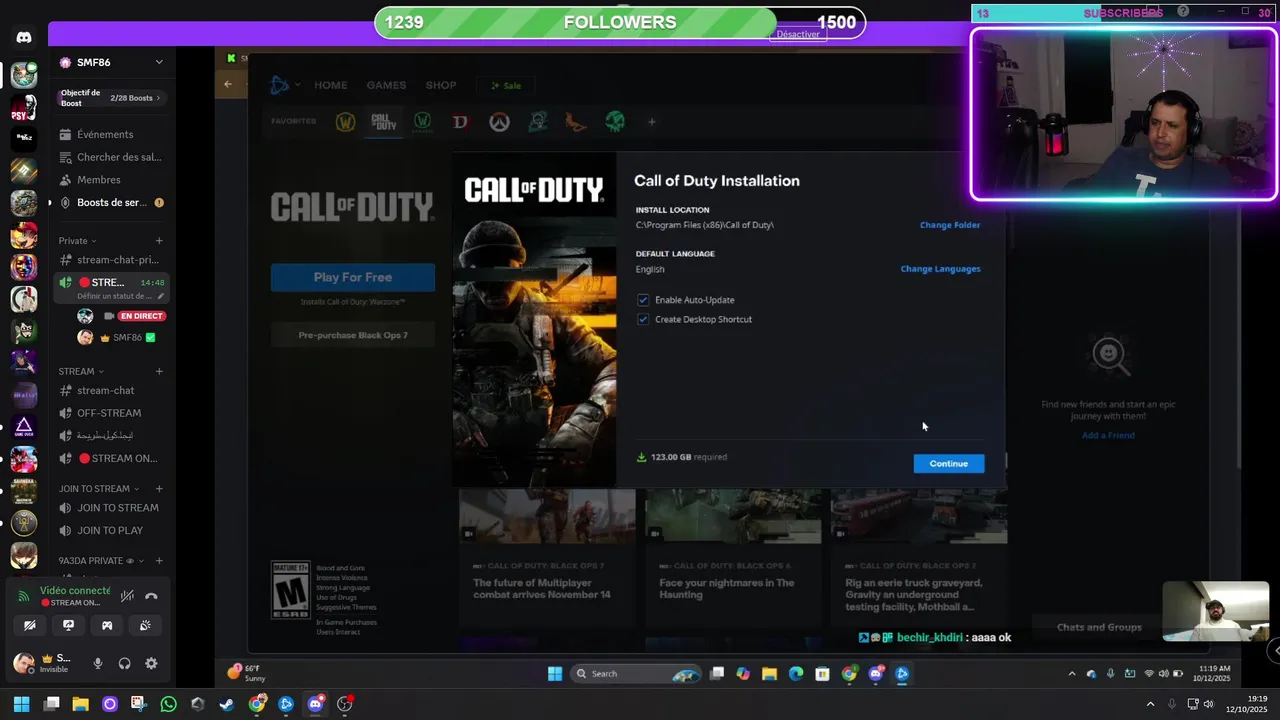Click the share screen icon in Discord
This screenshot has height=720, width=1280.
click(x=68, y=625)
